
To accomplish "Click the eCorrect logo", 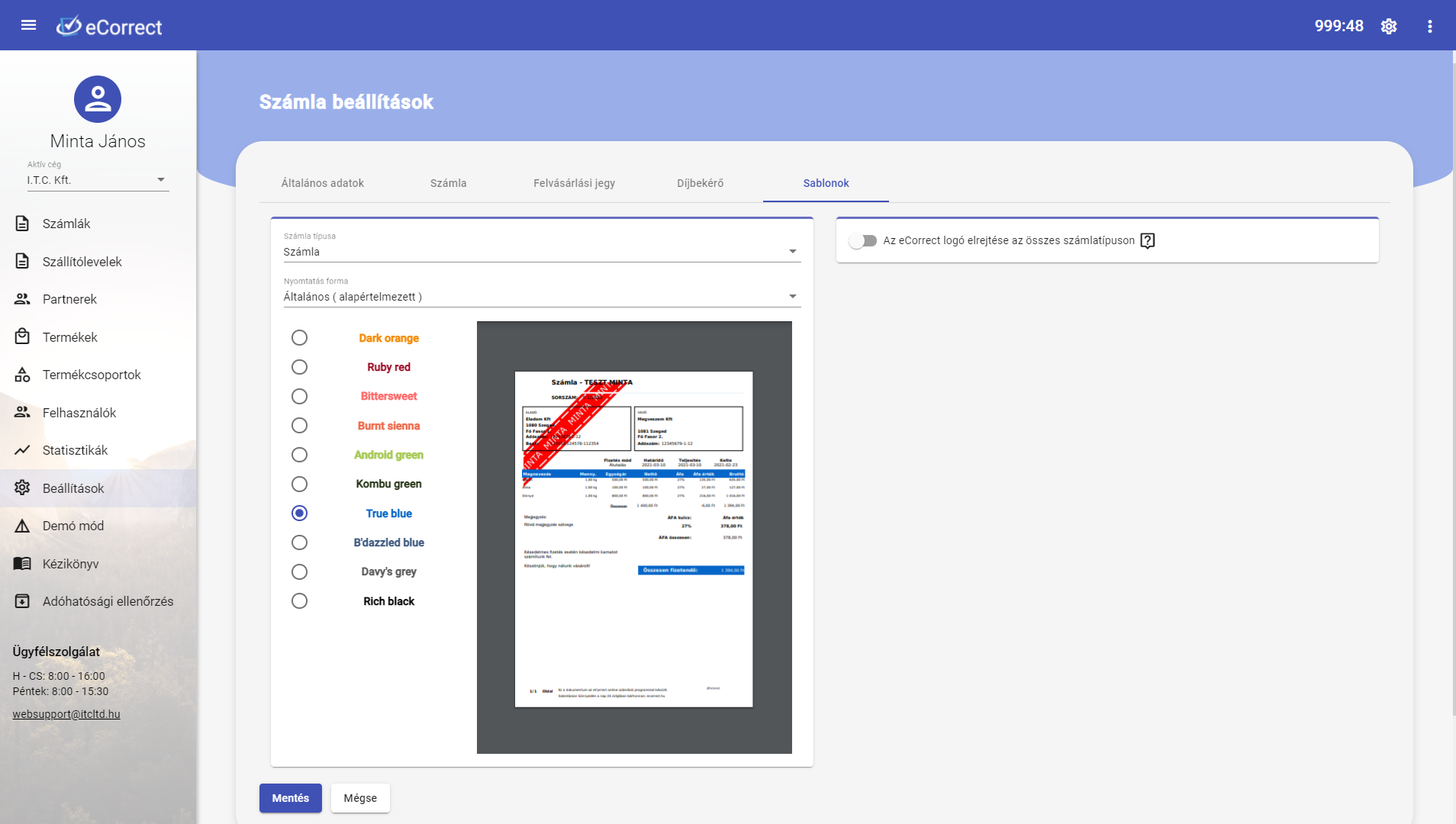I will click(109, 27).
